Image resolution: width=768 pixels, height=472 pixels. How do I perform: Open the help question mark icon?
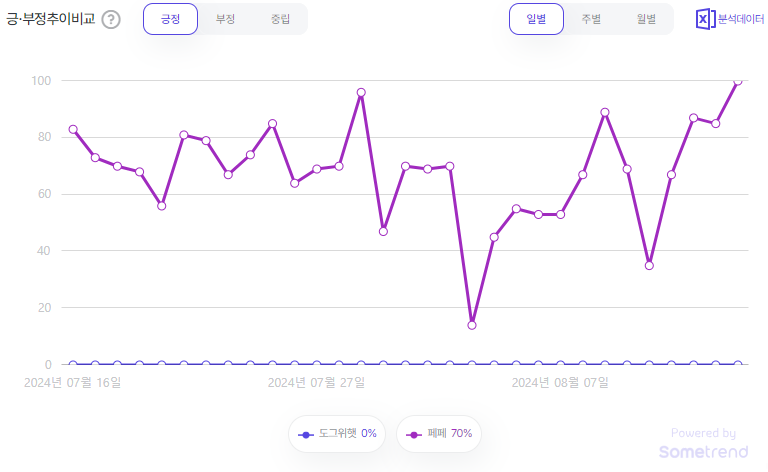click(111, 20)
